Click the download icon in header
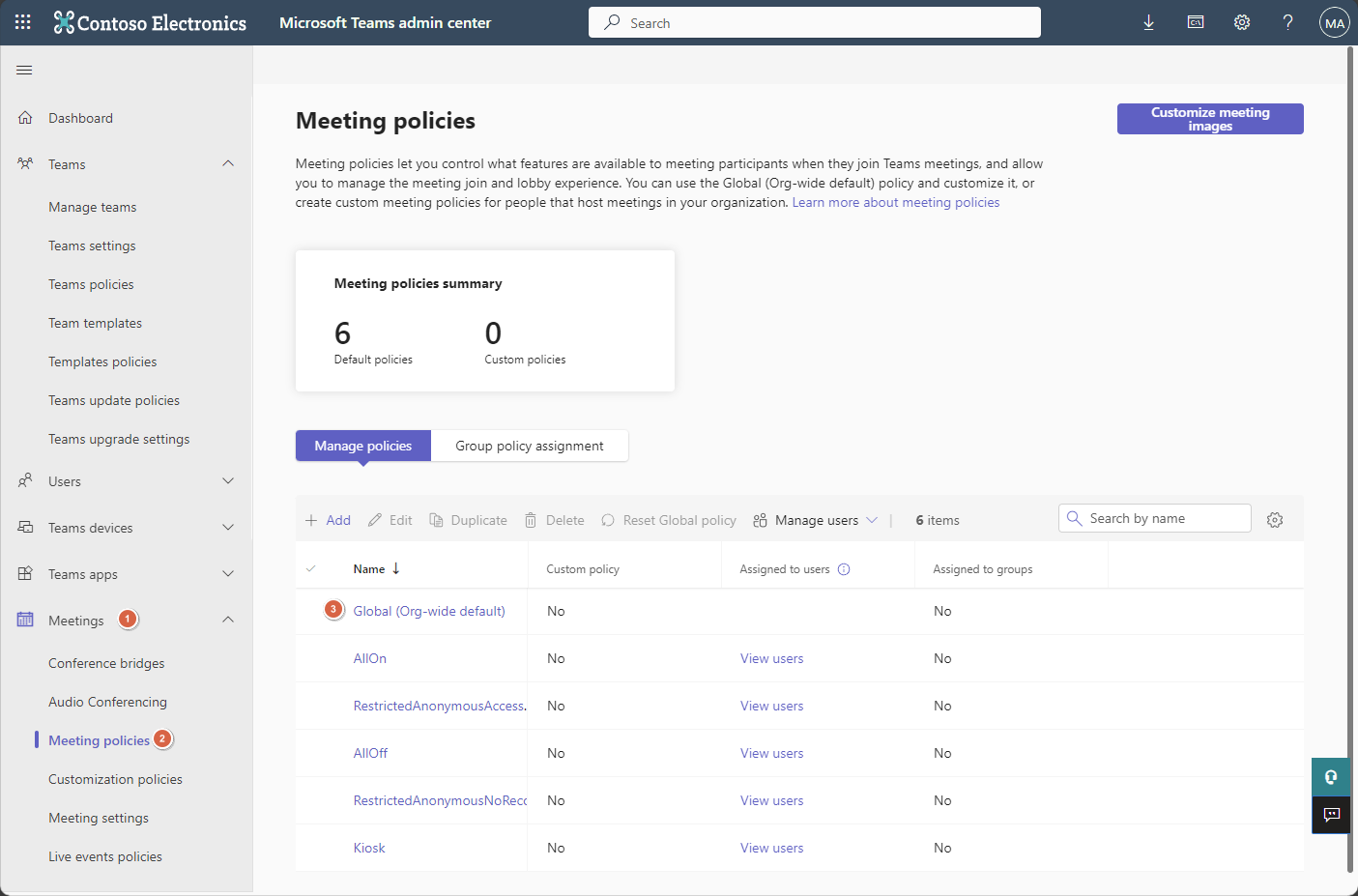Screen dimensions: 1358x896 (1149, 22)
